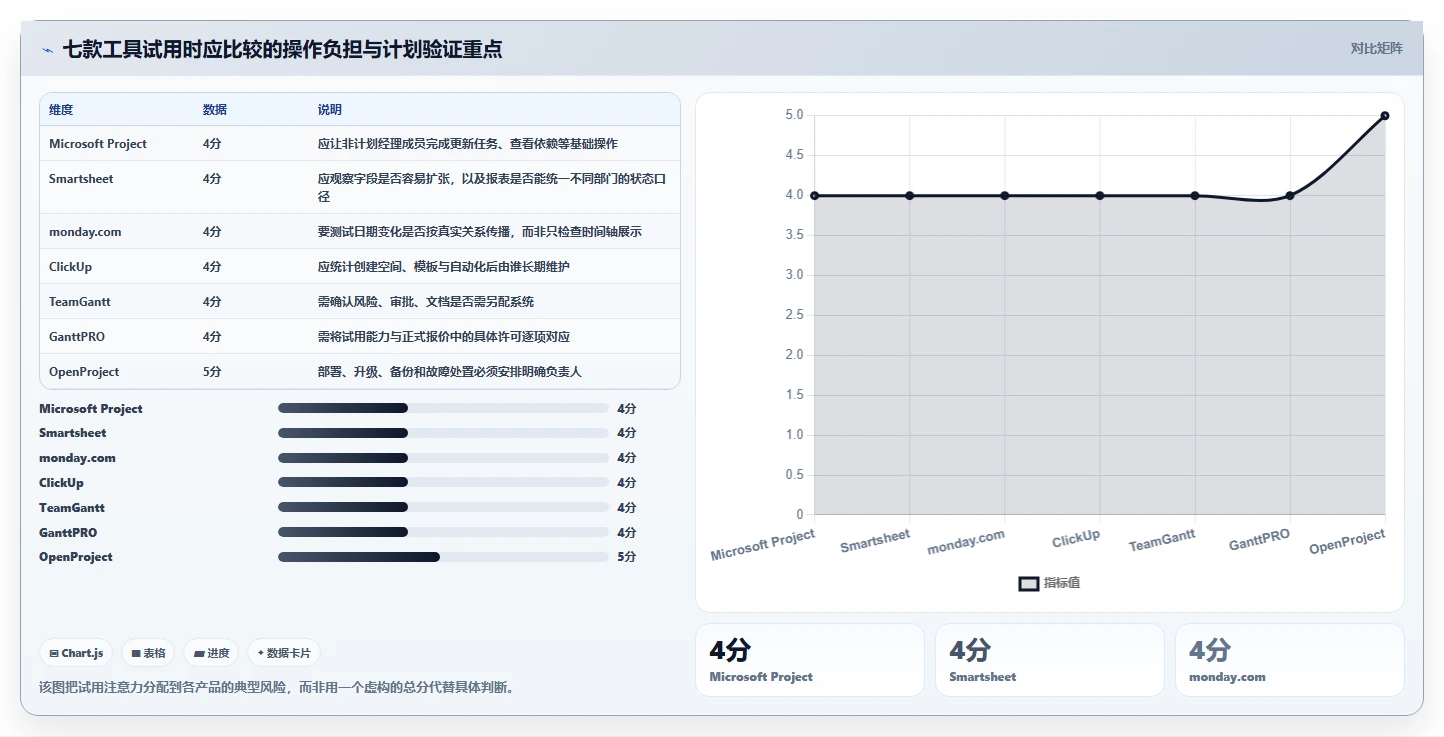The image size is (1444, 737).
Task: Open the monday.com 4分 data card
Action: [1290, 660]
